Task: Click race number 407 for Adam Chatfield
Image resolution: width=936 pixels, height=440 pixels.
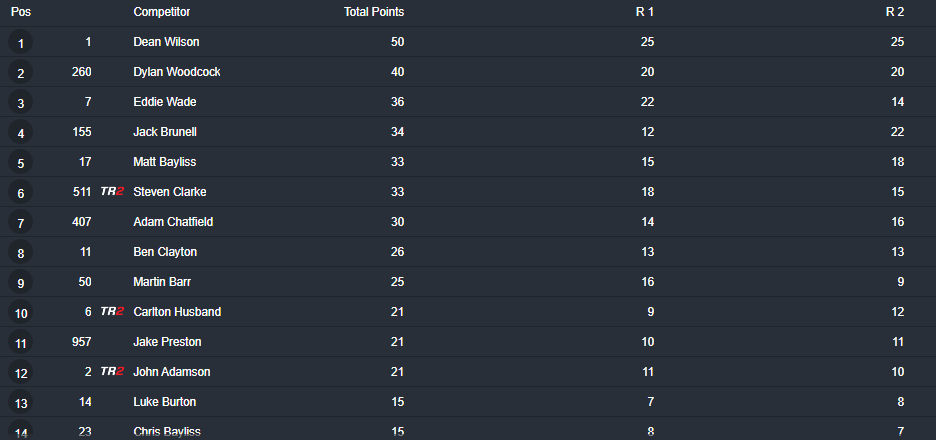Action: click(x=81, y=222)
